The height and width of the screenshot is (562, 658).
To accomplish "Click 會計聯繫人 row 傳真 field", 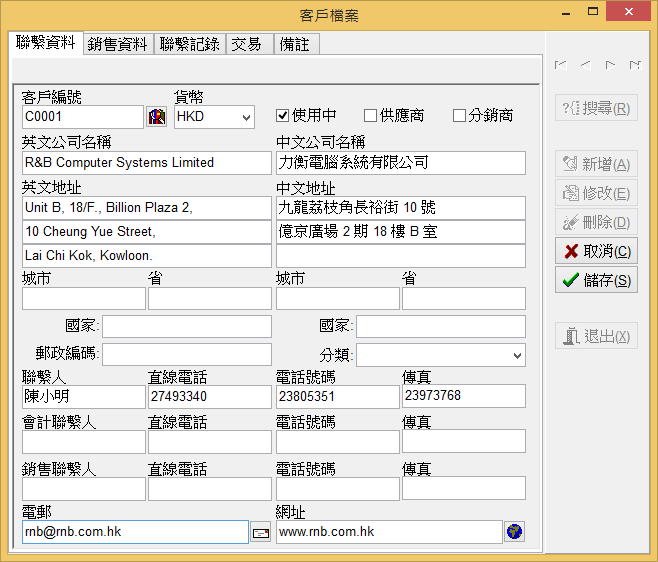I will [464, 441].
